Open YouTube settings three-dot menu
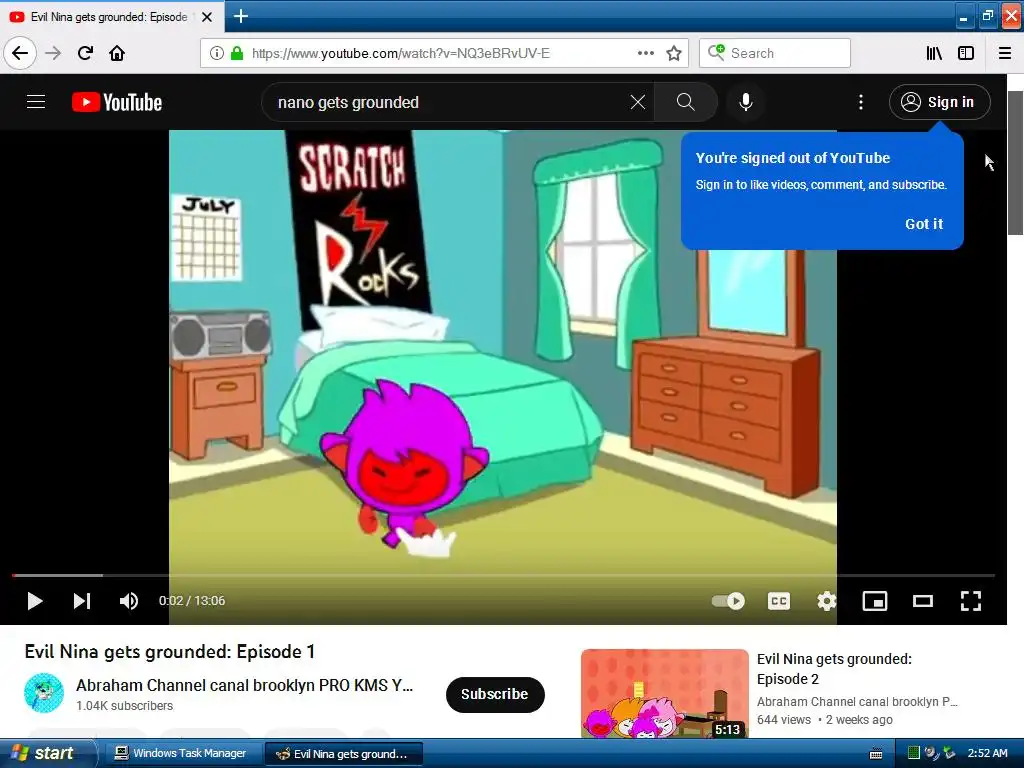This screenshot has width=1024, height=768. coord(861,102)
